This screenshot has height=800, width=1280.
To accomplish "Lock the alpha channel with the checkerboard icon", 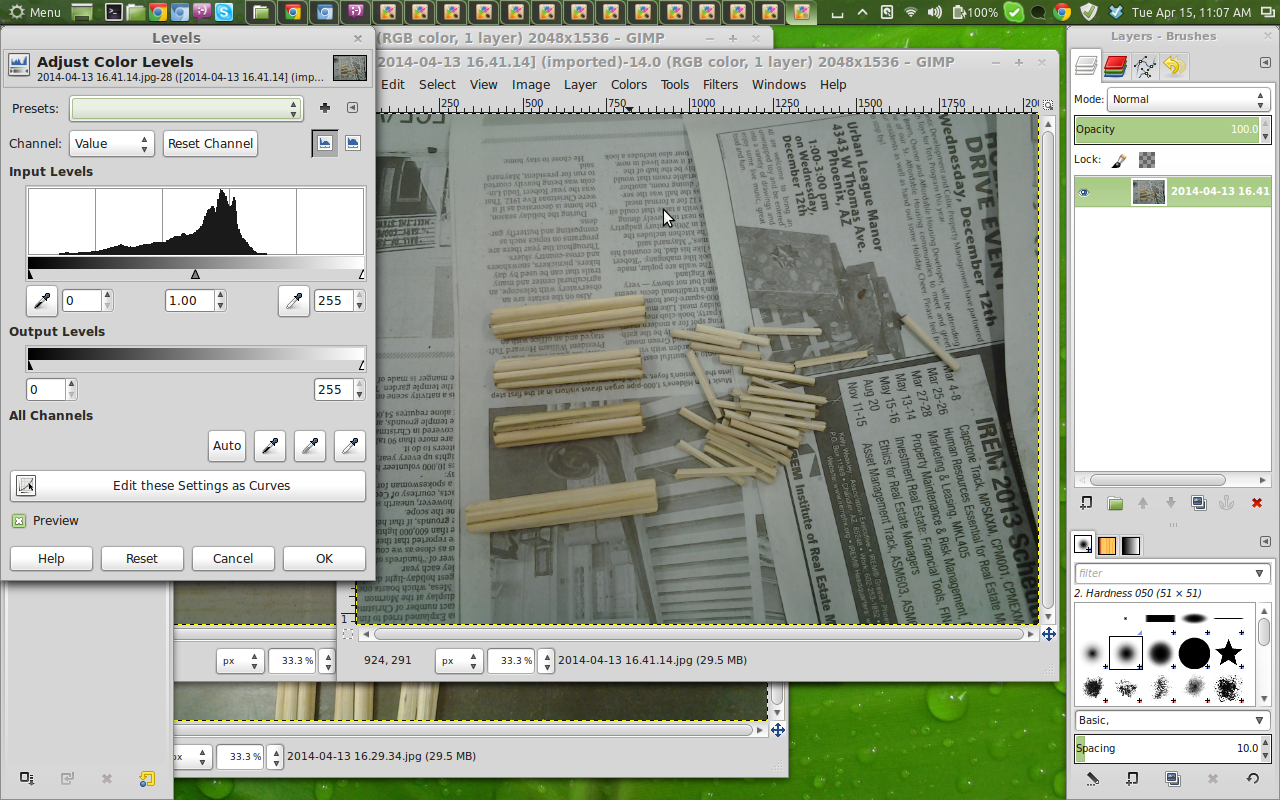I will coord(1146,159).
